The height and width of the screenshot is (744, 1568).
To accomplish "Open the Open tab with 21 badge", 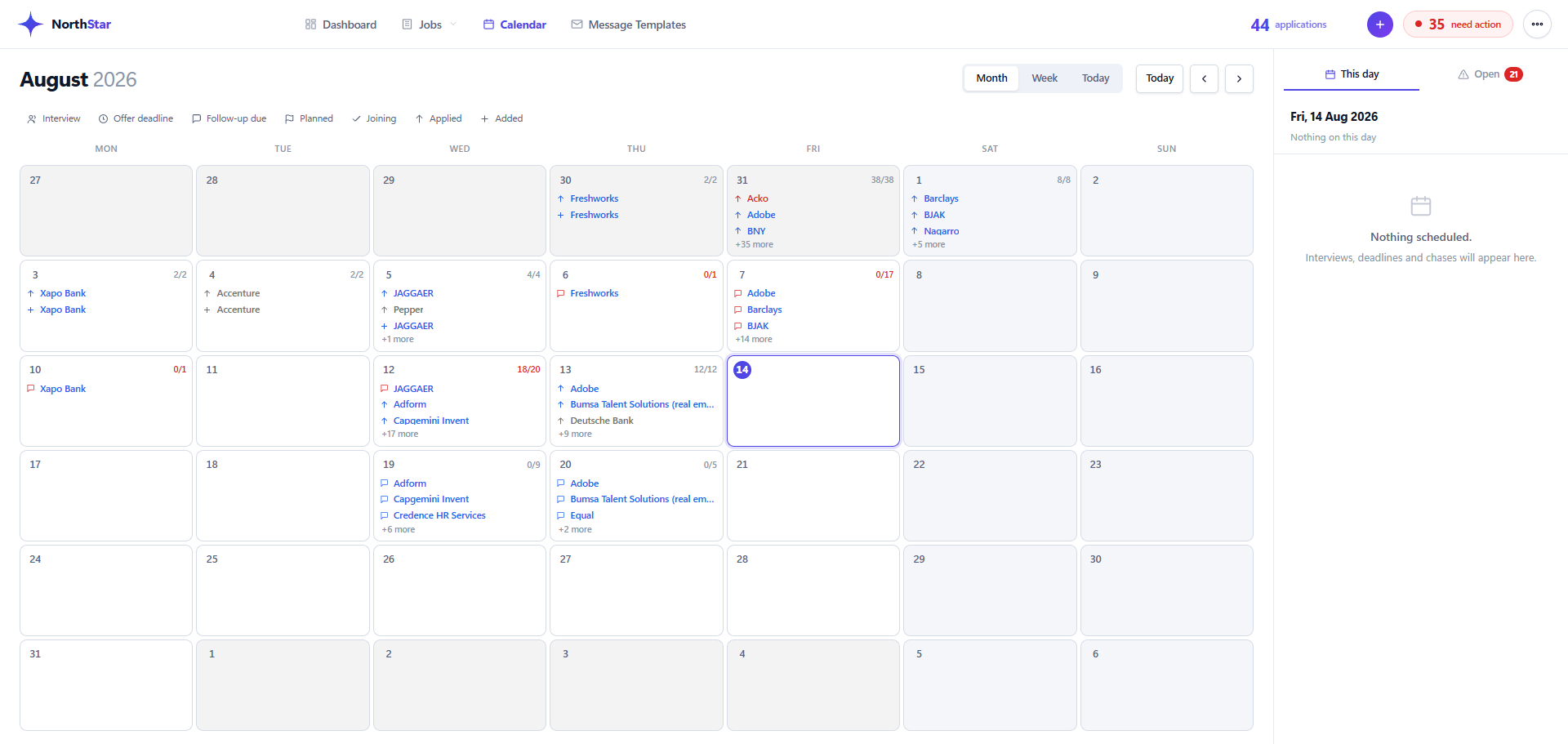I will [x=1490, y=74].
